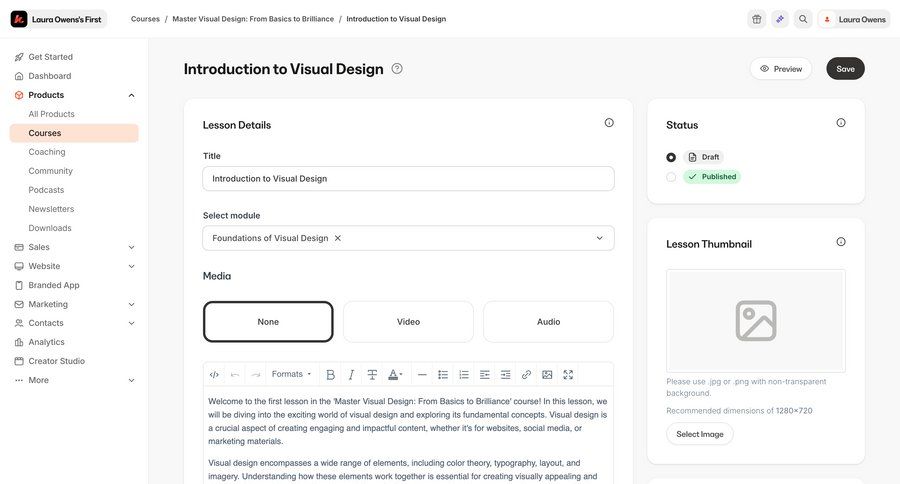Click into the lesson body text editor
Screen dimensions: 900x484
(x=408, y=436)
